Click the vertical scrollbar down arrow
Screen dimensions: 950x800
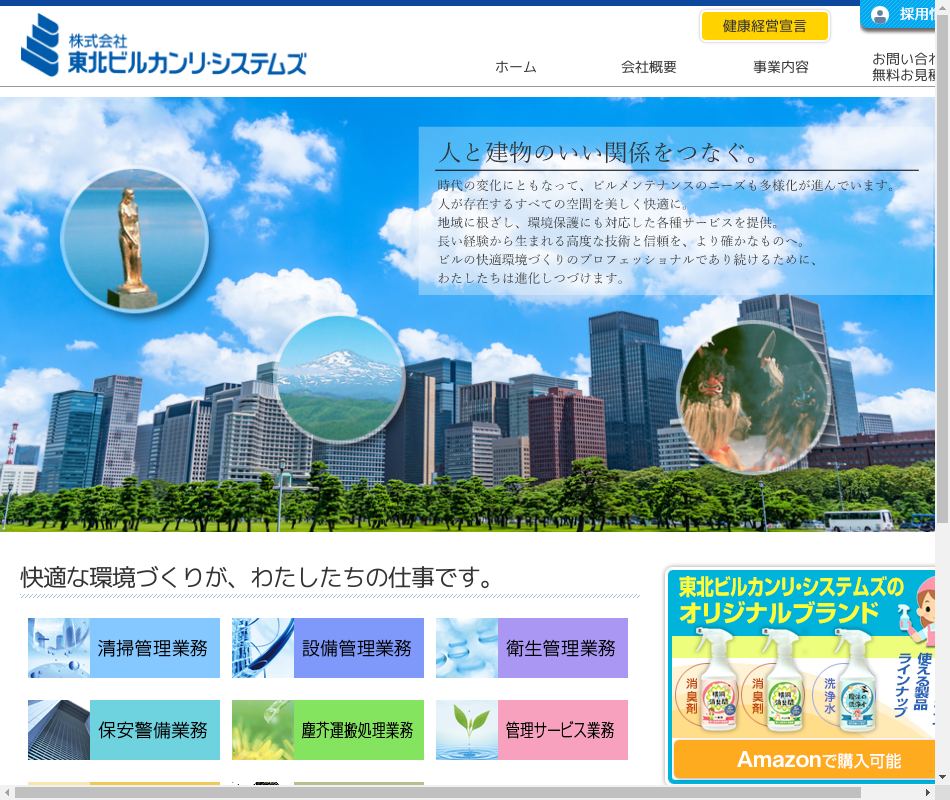942,776
